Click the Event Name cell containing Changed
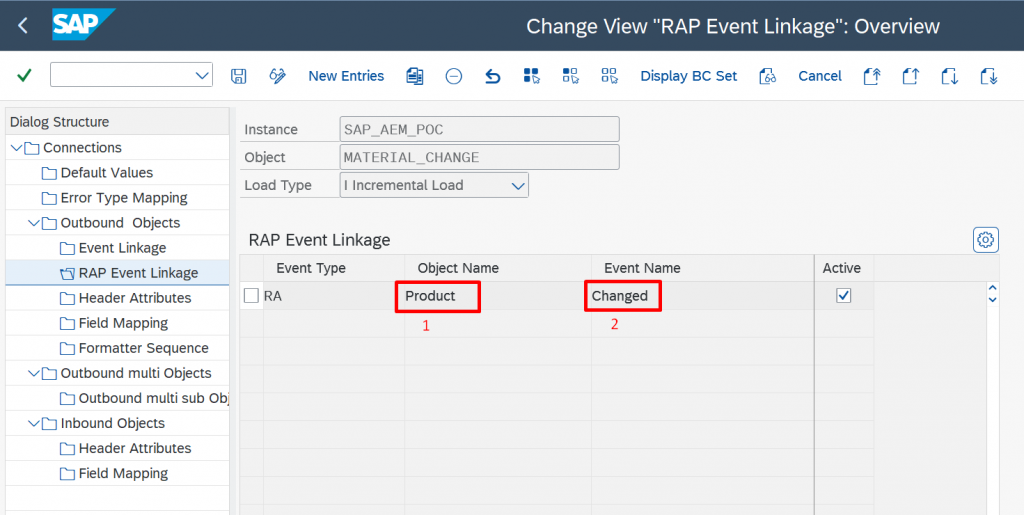This screenshot has width=1024, height=515. tap(620, 296)
